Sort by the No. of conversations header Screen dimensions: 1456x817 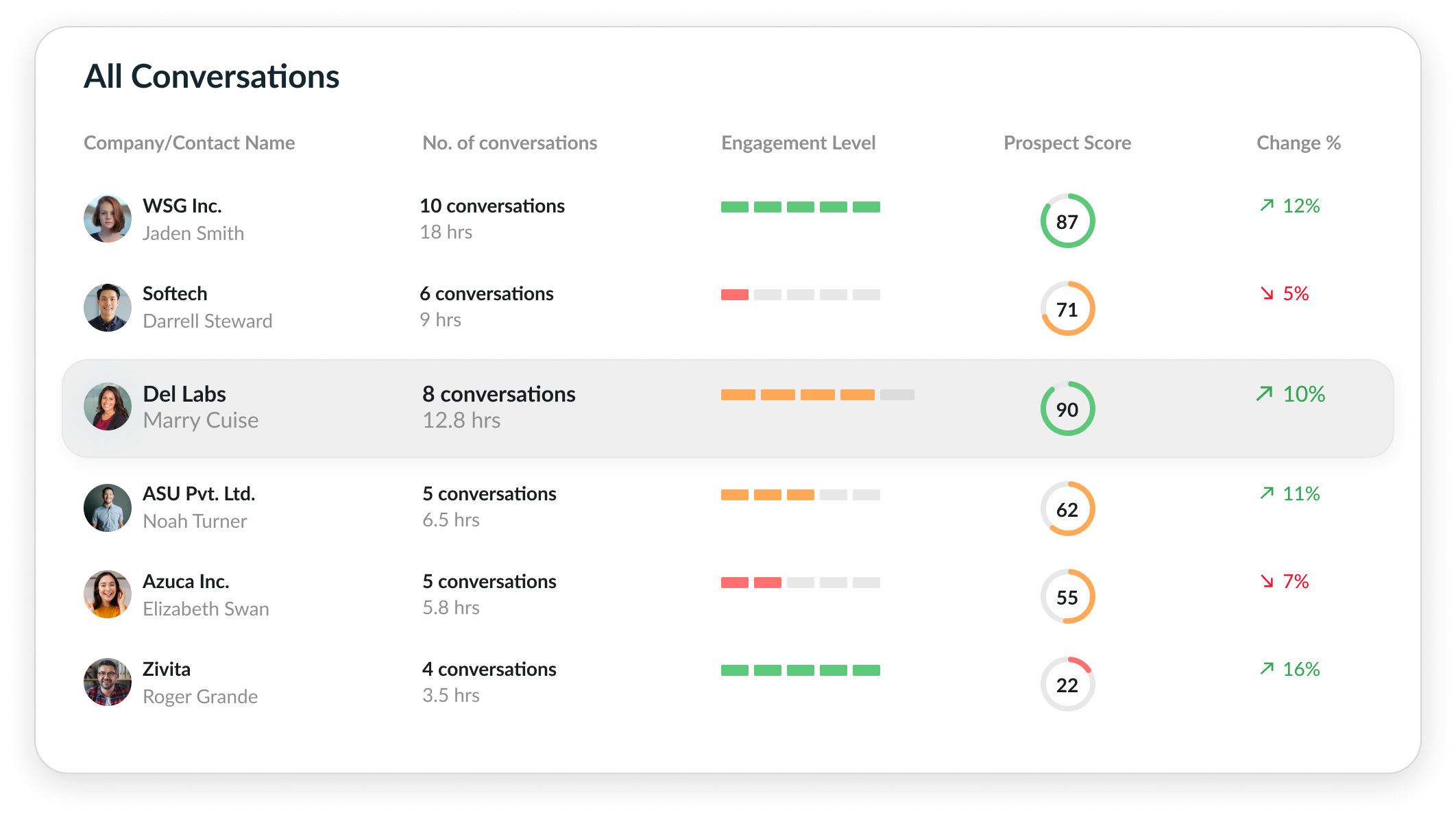[x=509, y=143]
